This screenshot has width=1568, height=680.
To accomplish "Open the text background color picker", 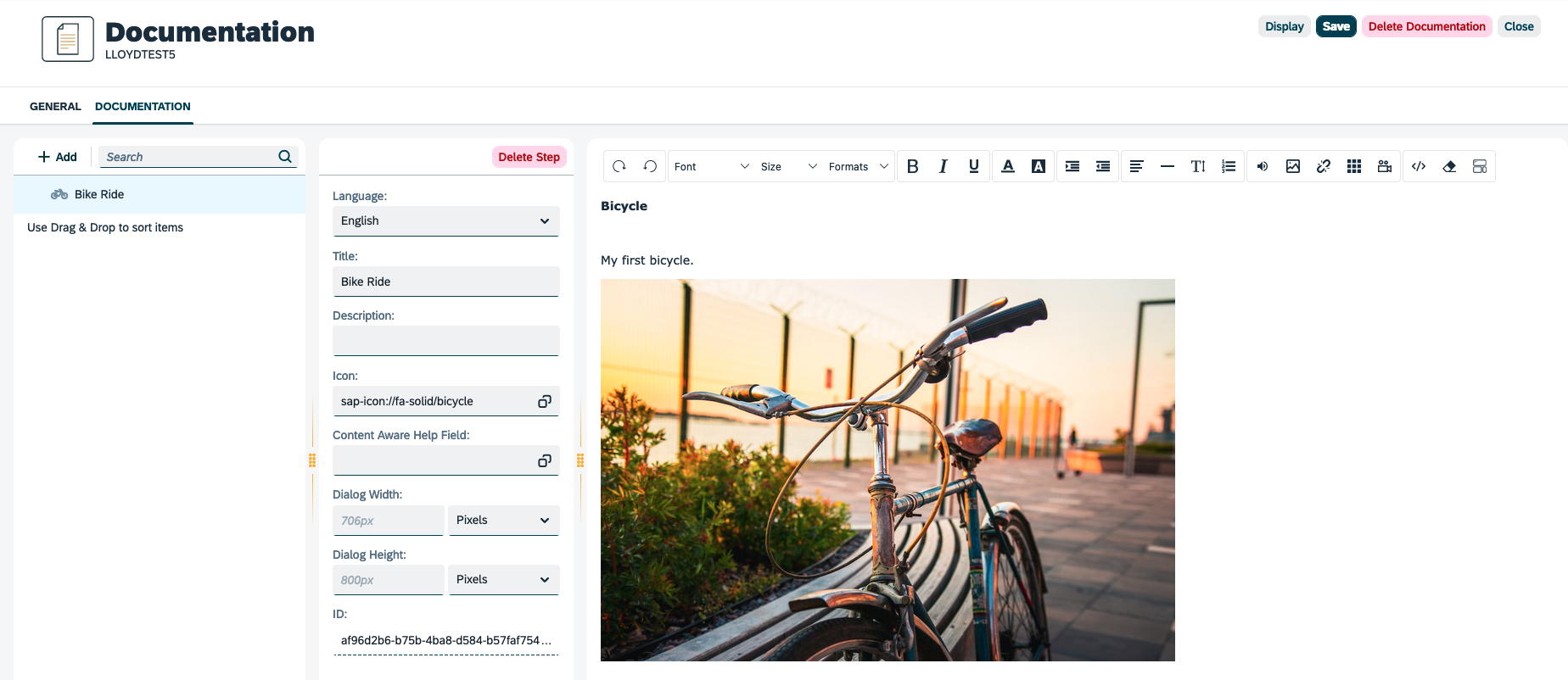I will [1039, 166].
